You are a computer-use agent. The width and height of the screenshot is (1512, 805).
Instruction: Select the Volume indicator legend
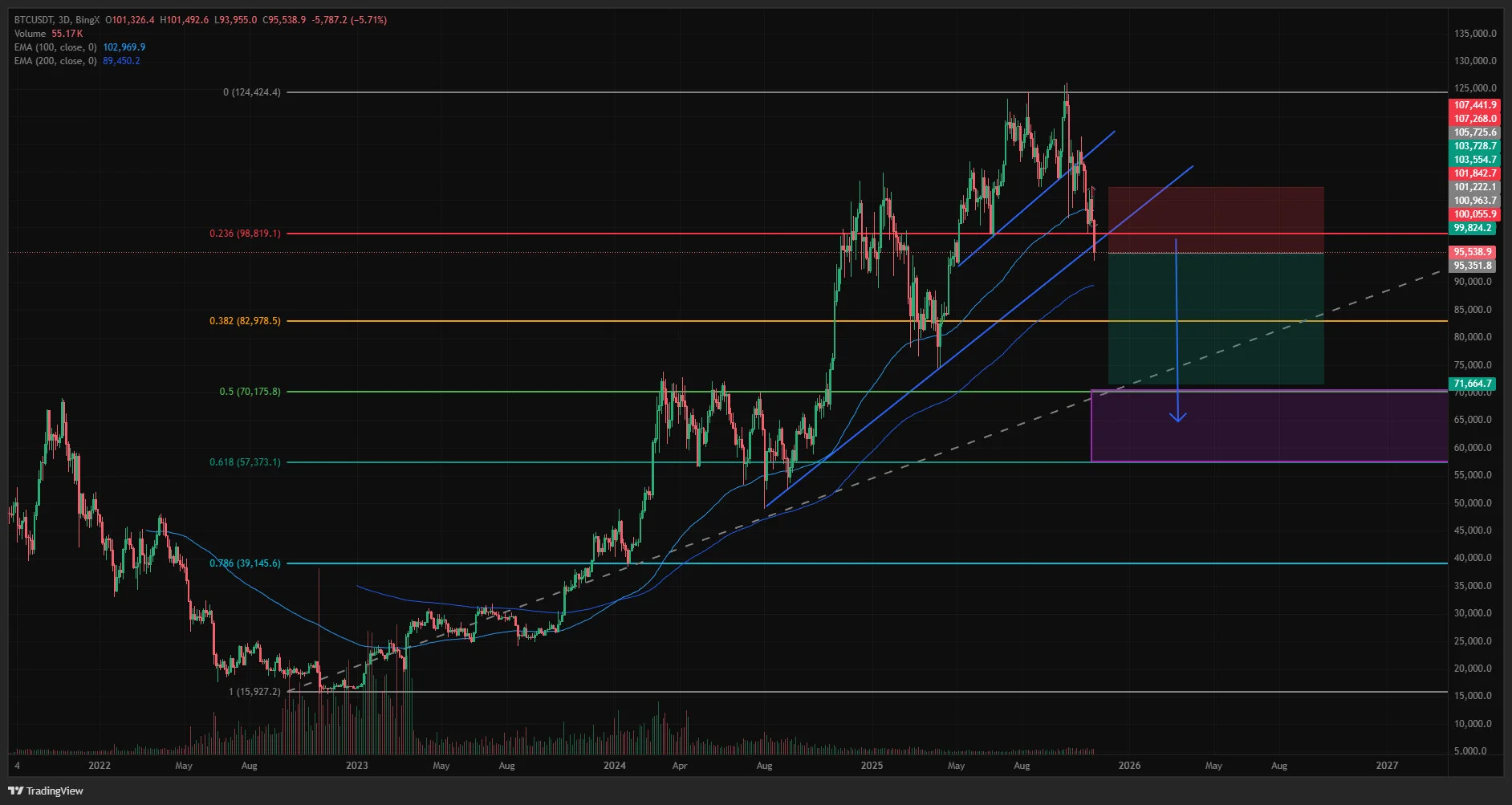48,34
